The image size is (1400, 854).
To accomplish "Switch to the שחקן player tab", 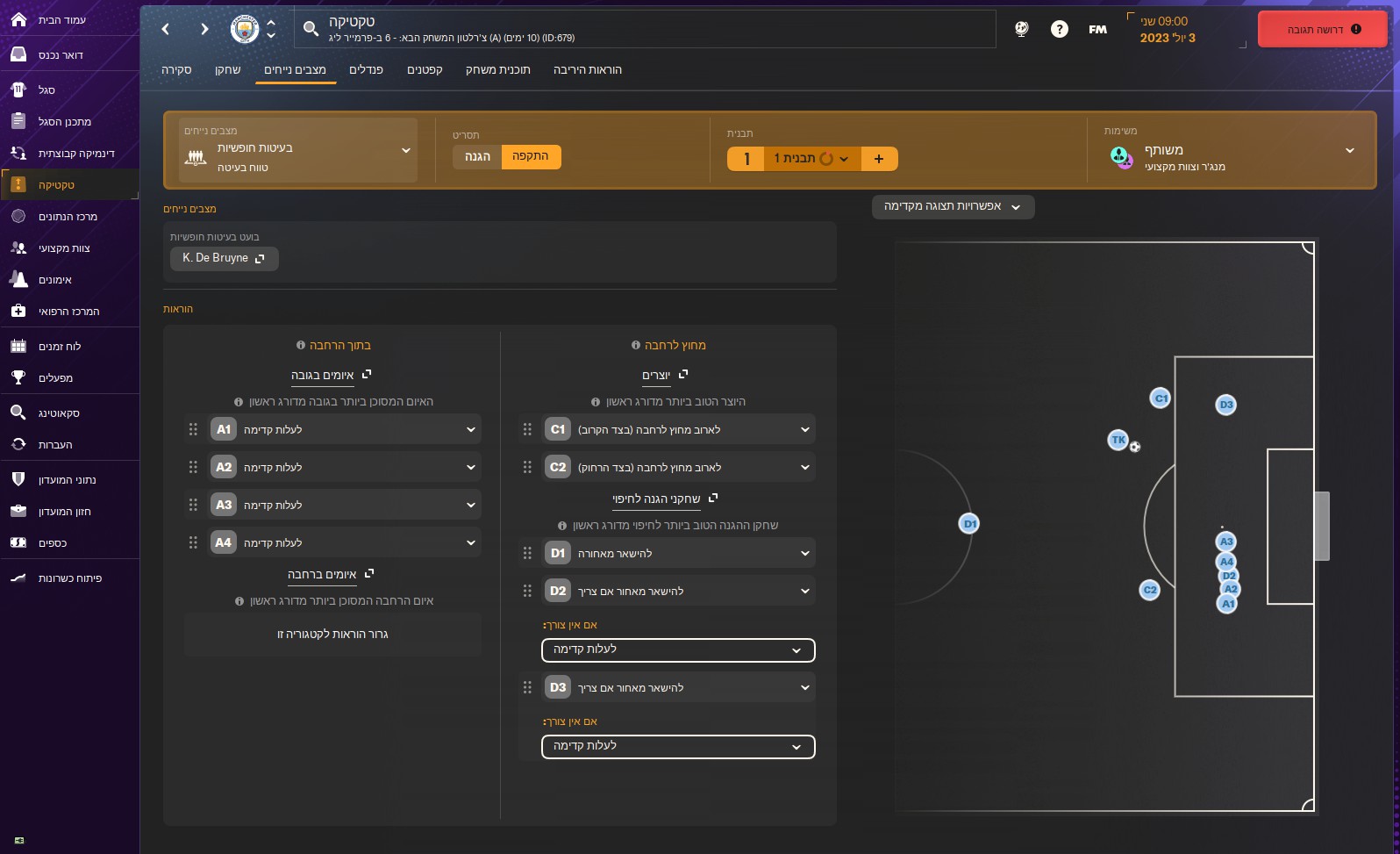I will click(x=228, y=69).
